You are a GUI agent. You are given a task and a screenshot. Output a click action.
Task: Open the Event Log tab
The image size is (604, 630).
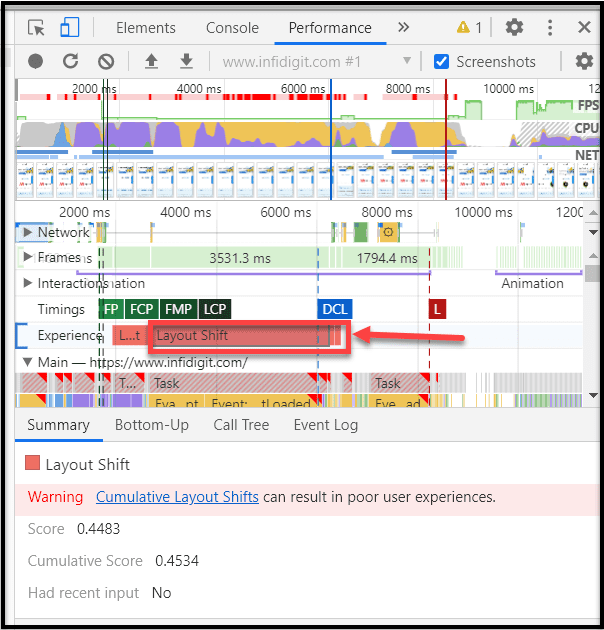coord(326,425)
